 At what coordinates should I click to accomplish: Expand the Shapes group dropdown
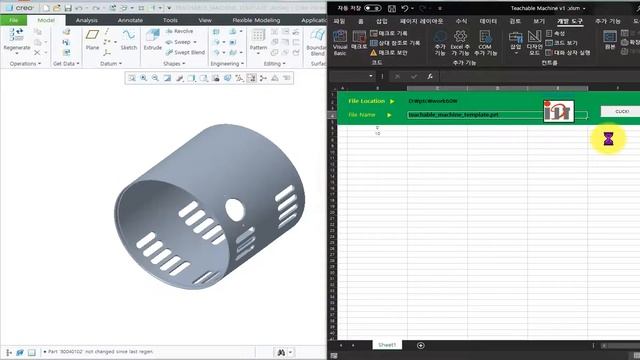tap(174, 64)
